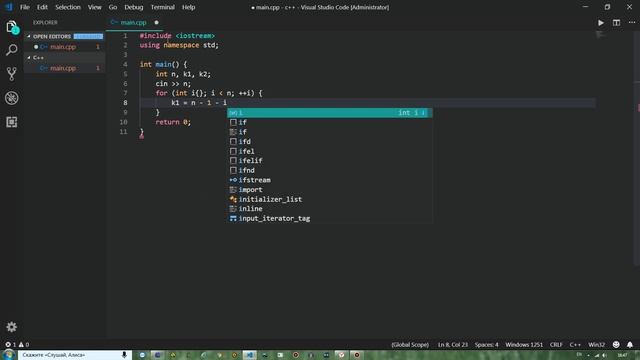
Task: Accept the highlighted 'i' variable suggestion
Action: pos(329,113)
